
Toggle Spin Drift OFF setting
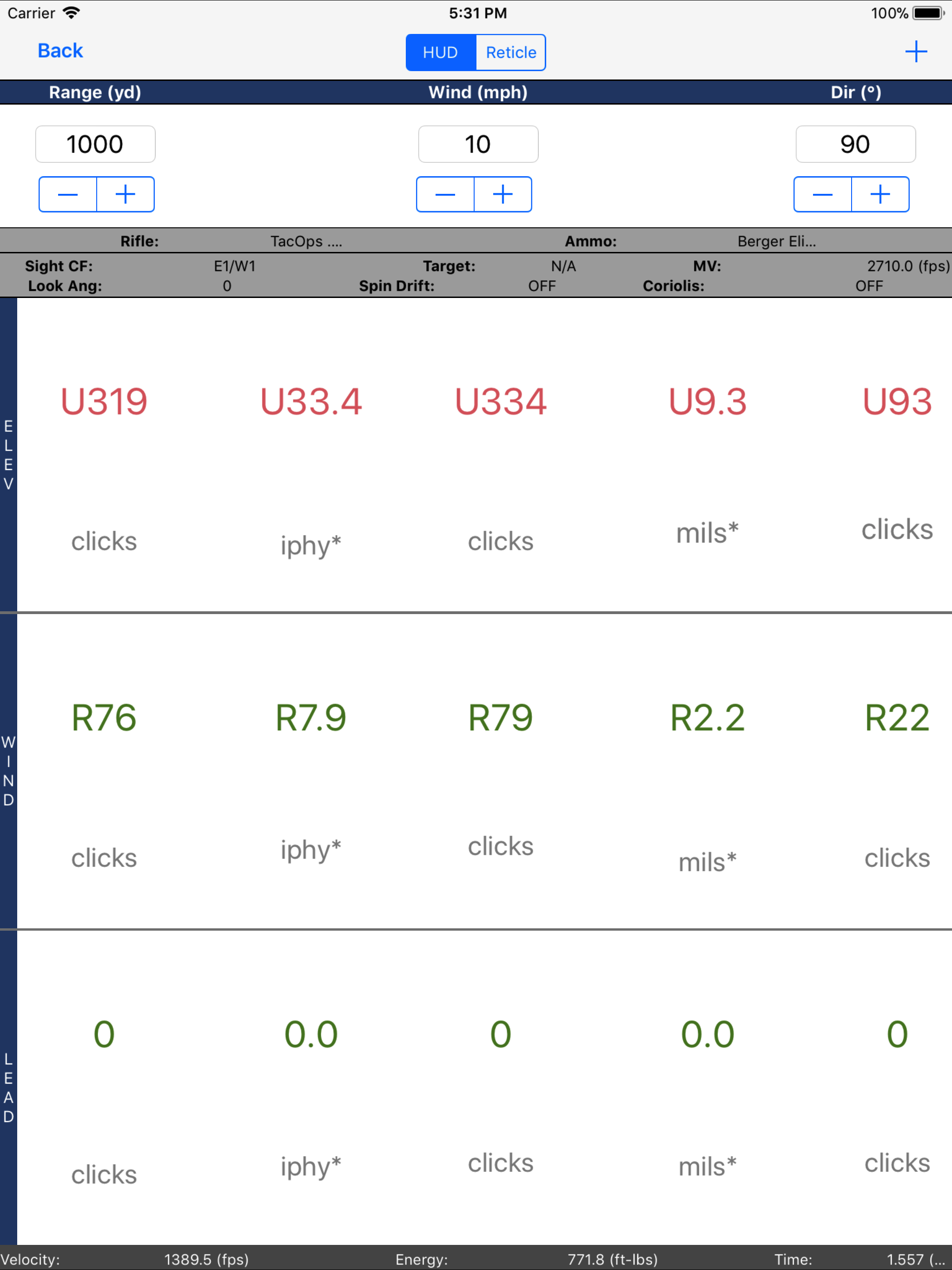point(542,286)
